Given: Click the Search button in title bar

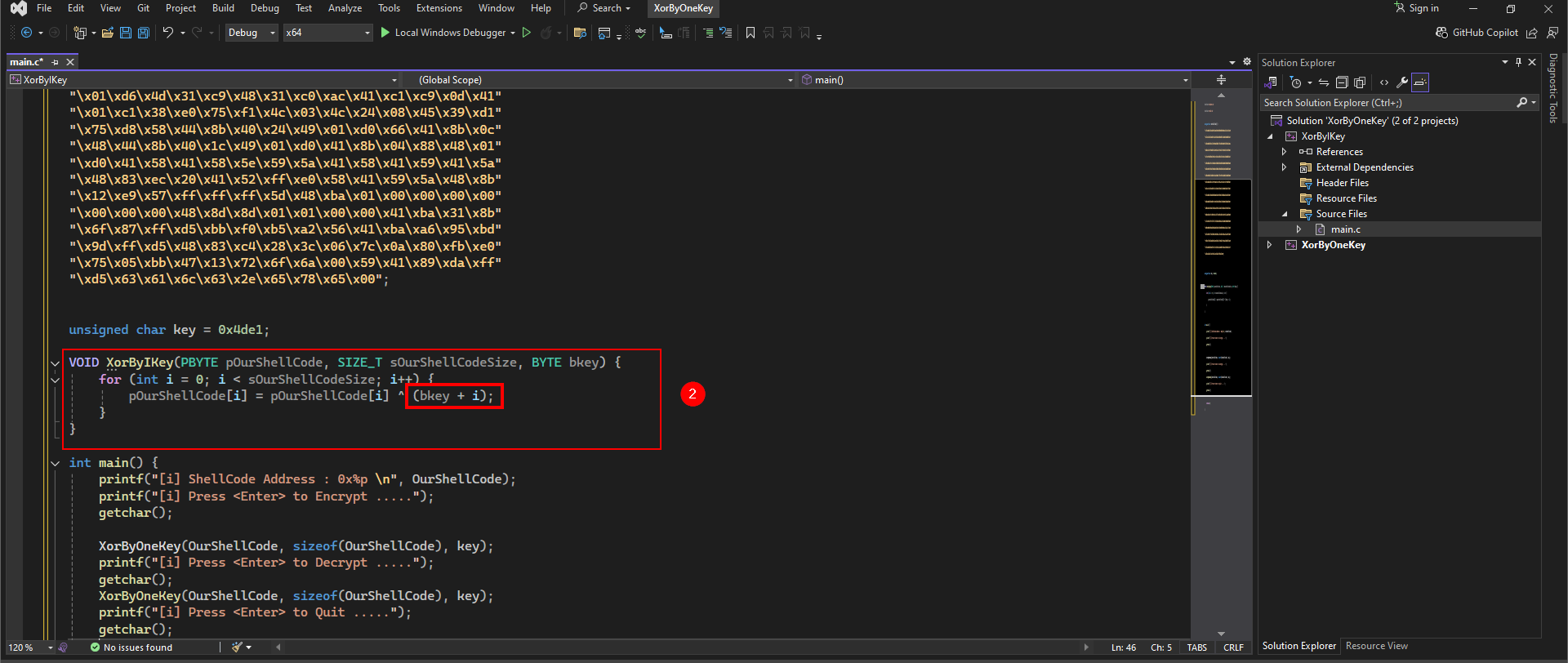Looking at the screenshot, I should [x=604, y=8].
